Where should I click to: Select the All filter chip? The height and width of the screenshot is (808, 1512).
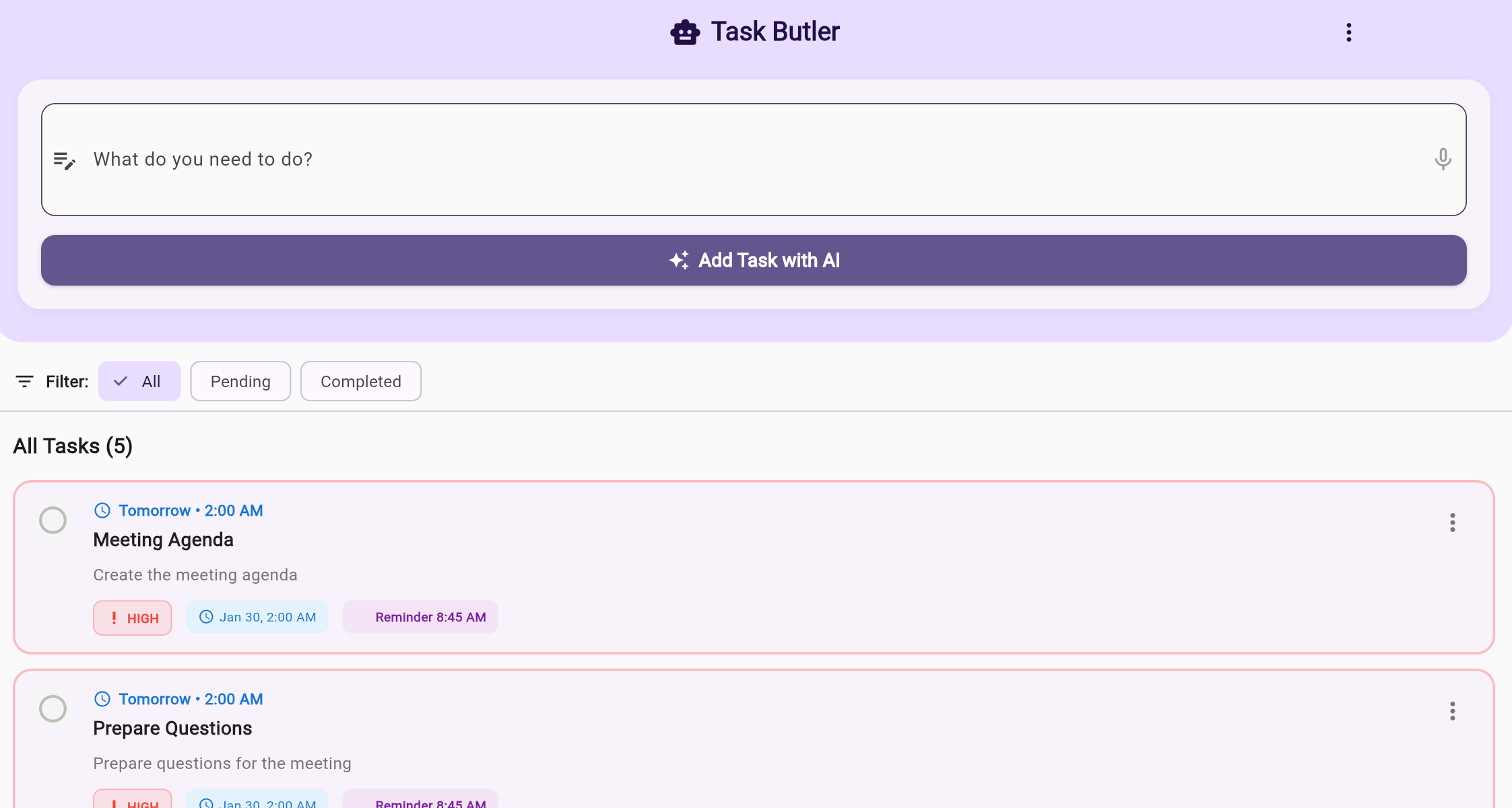click(139, 382)
